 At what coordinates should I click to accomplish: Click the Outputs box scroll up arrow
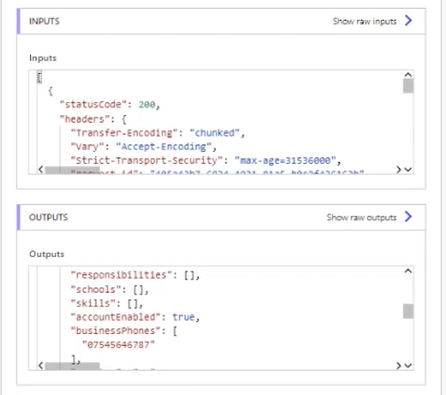408,271
